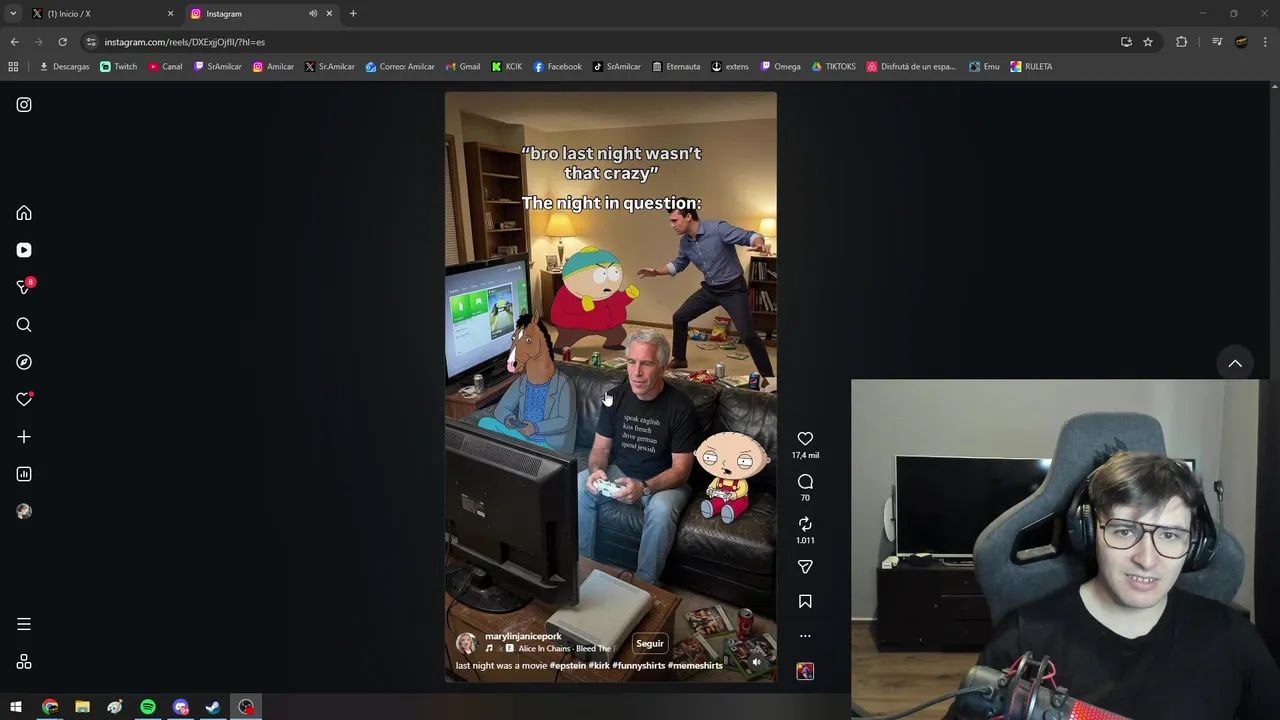This screenshot has width=1280, height=720.
Task: Open the apps grid in bookmarks bar
Action: [13, 67]
